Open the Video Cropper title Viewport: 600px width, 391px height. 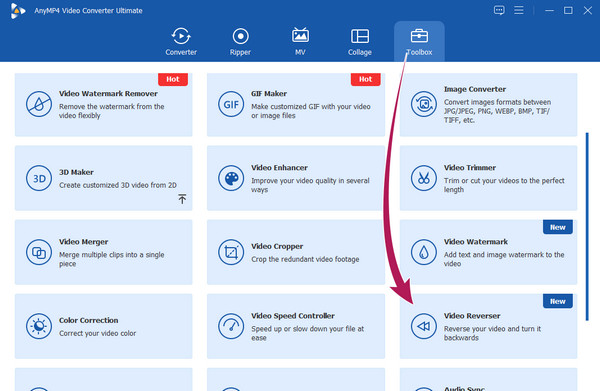pyautogui.click(x=277, y=246)
